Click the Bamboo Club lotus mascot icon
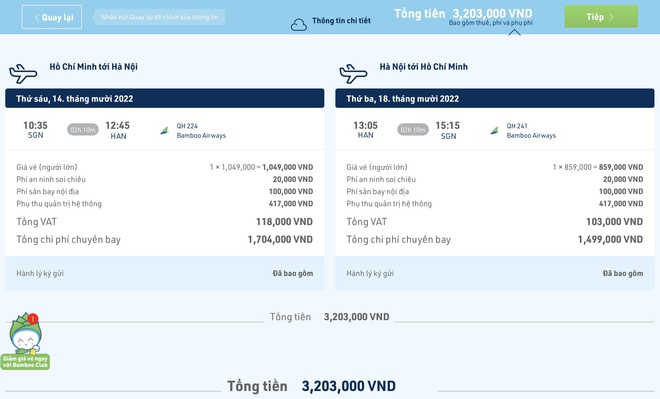Viewport: 660px width, 399px height. click(25, 333)
